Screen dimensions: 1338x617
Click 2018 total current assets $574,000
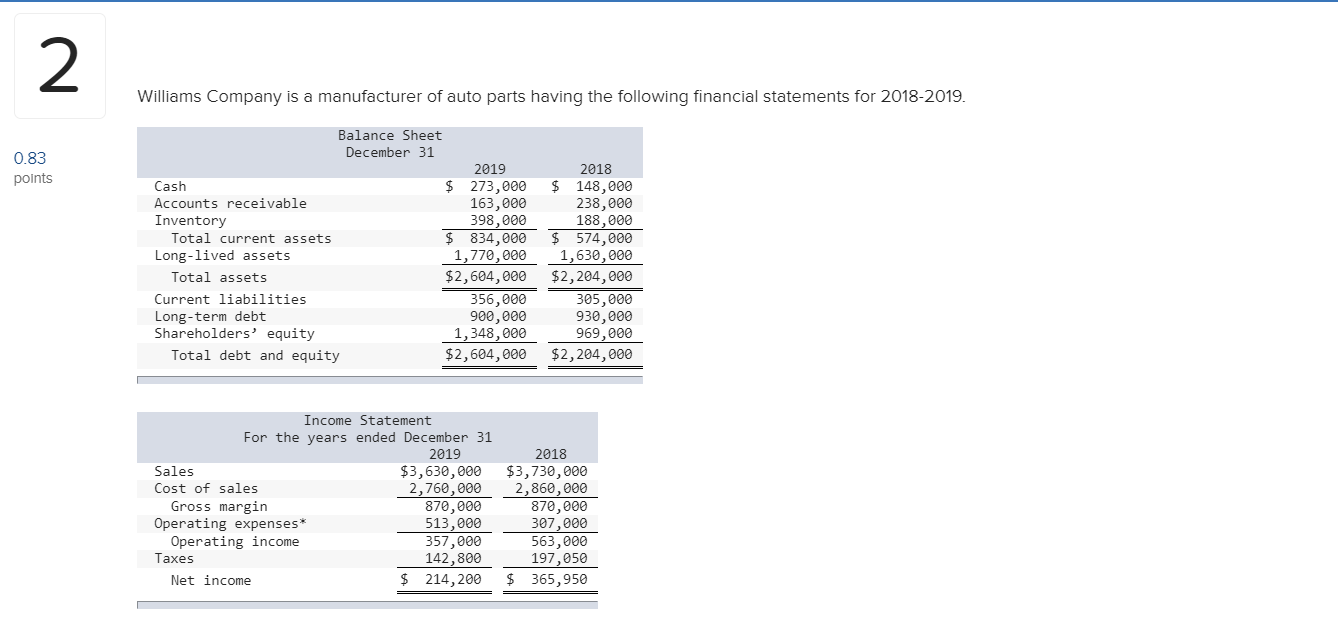(592, 238)
